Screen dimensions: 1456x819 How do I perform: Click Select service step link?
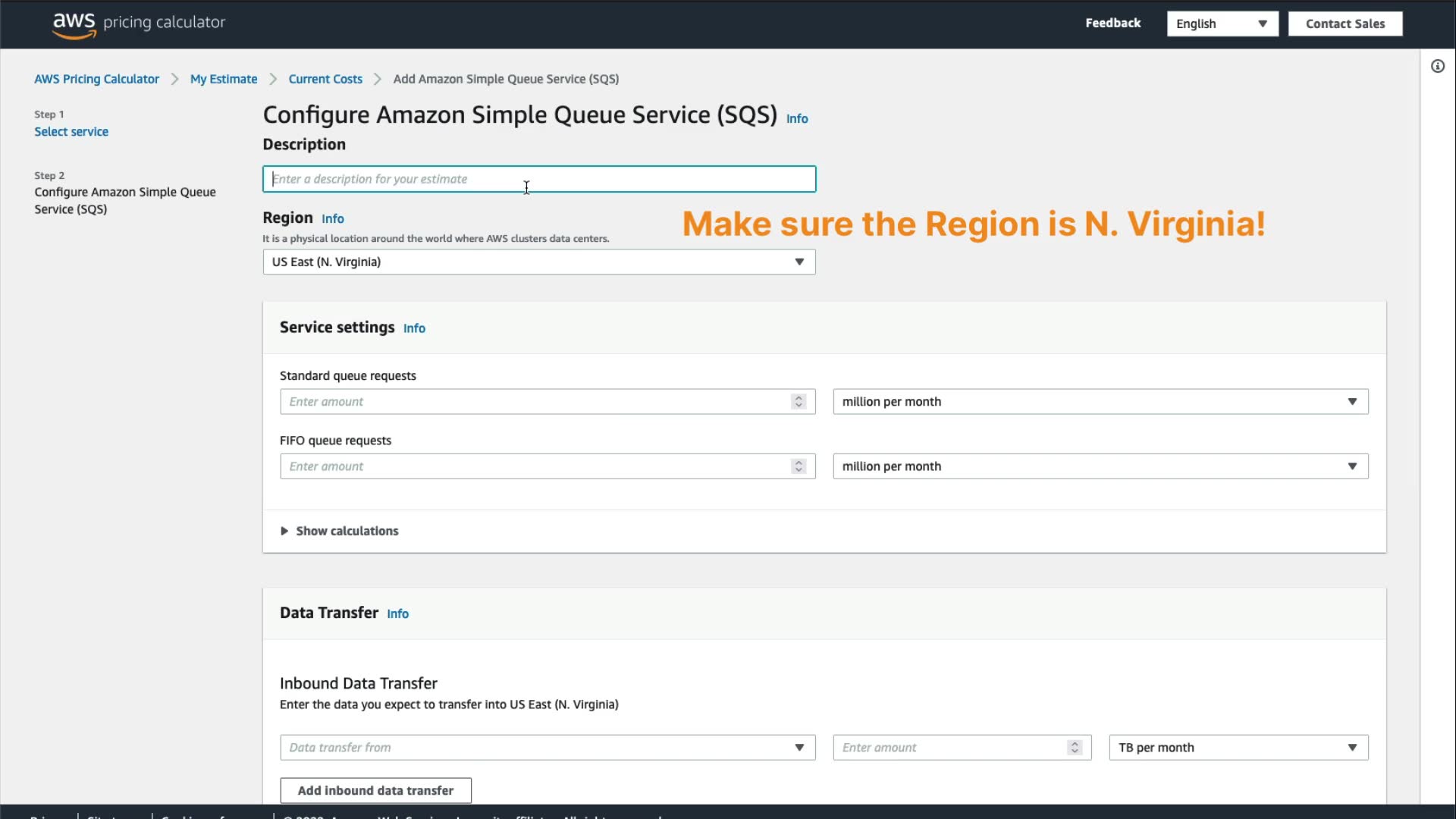[x=71, y=132]
